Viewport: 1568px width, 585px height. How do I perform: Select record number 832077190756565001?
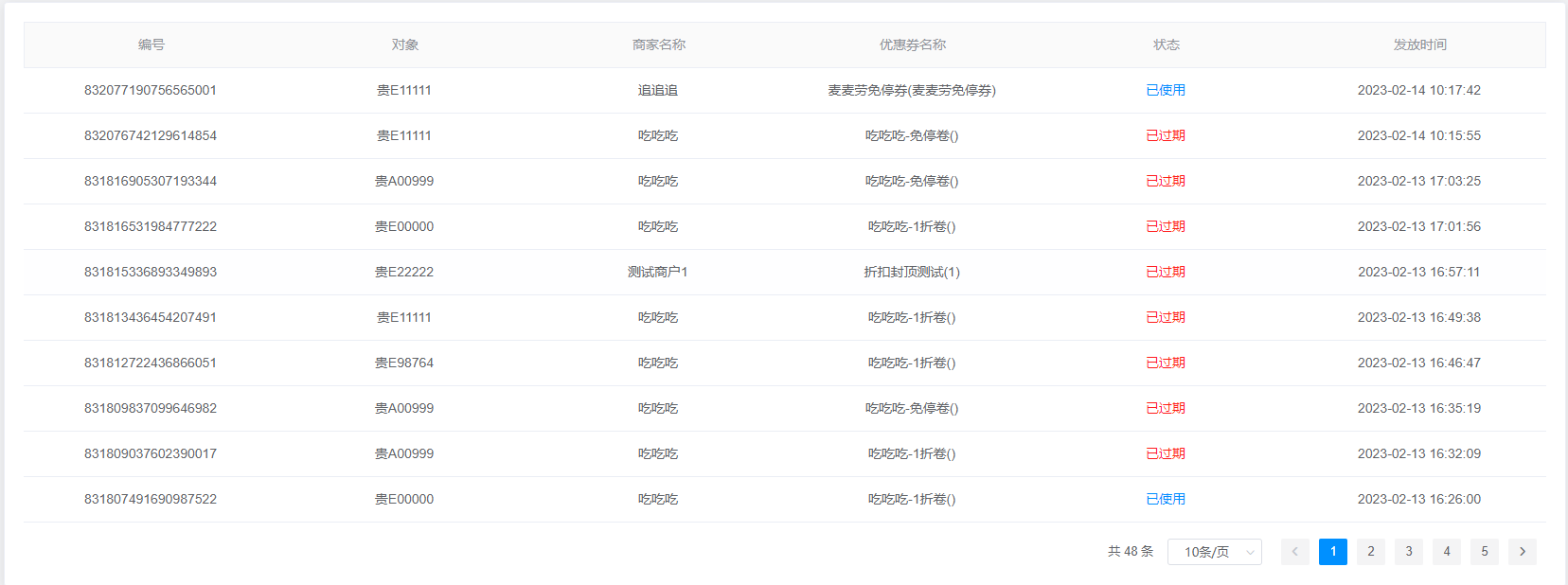point(151,90)
